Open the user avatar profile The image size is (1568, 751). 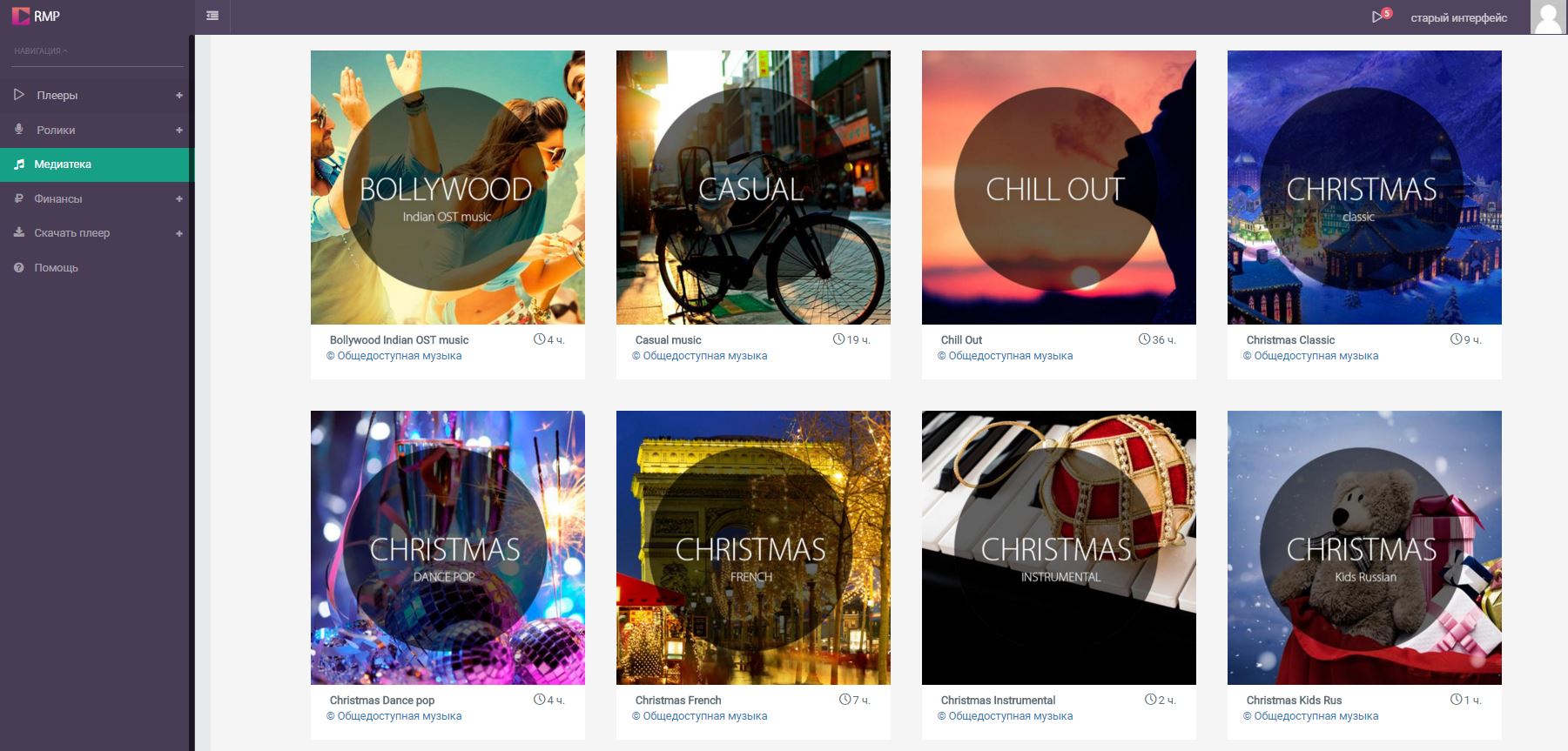pos(1548,17)
